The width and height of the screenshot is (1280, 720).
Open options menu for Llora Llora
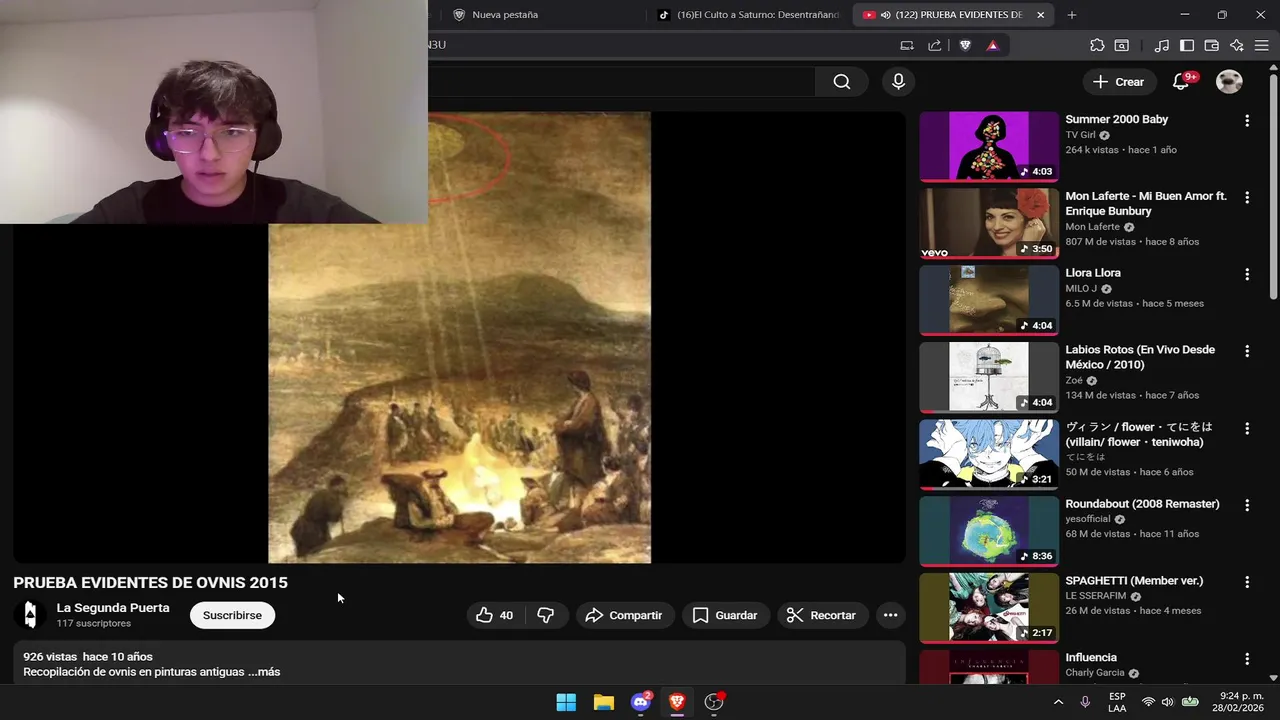click(1246, 274)
